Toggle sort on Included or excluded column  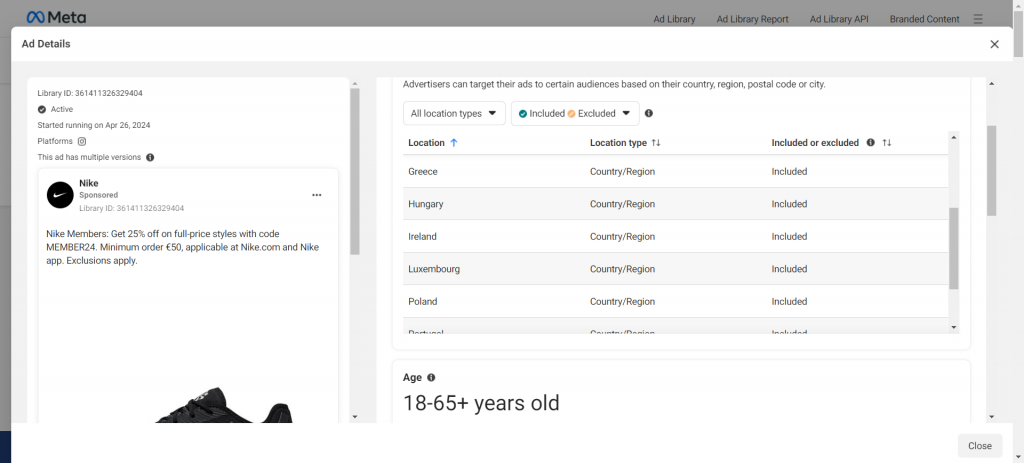(x=887, y=143)
